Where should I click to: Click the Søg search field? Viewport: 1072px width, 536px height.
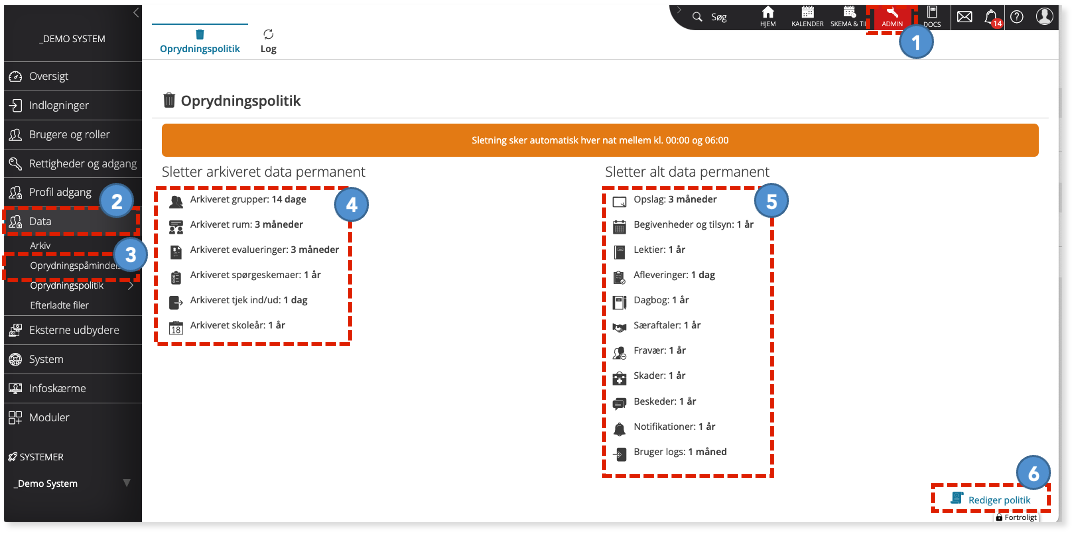[x=709, y=17]
